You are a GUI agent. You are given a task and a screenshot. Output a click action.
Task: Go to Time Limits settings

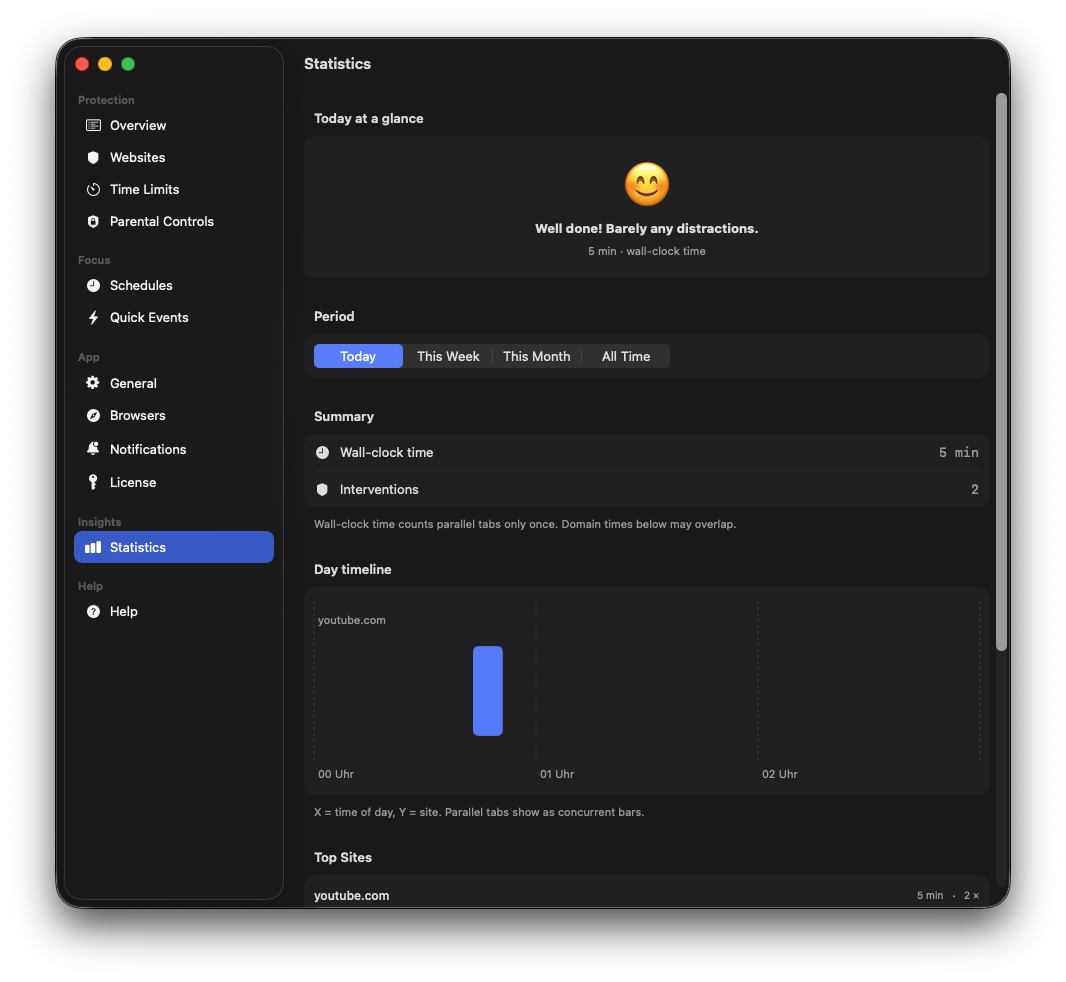[173, 189]
